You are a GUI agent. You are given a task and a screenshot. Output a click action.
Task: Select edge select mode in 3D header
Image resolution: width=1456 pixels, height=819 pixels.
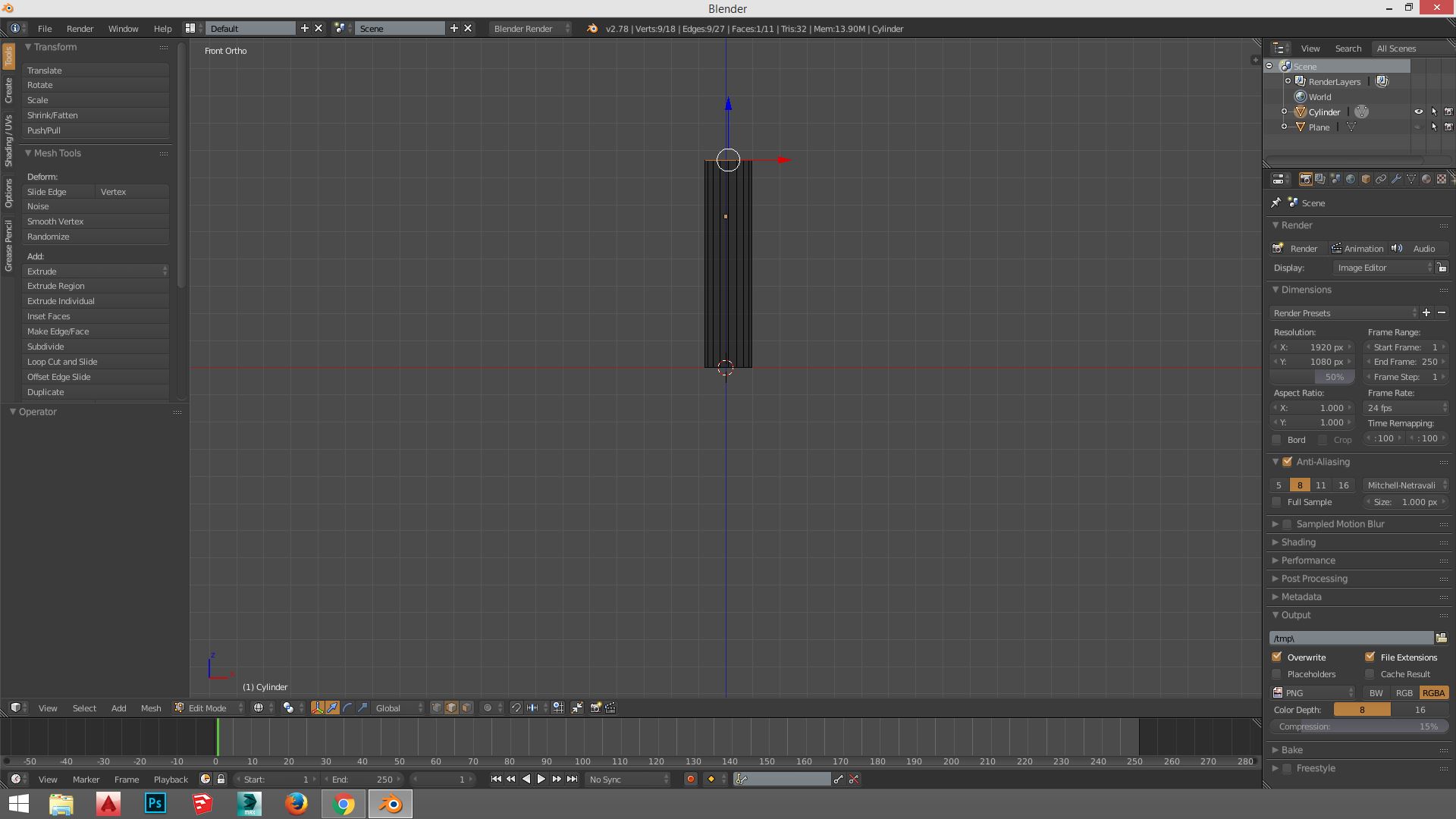(451, 708)
